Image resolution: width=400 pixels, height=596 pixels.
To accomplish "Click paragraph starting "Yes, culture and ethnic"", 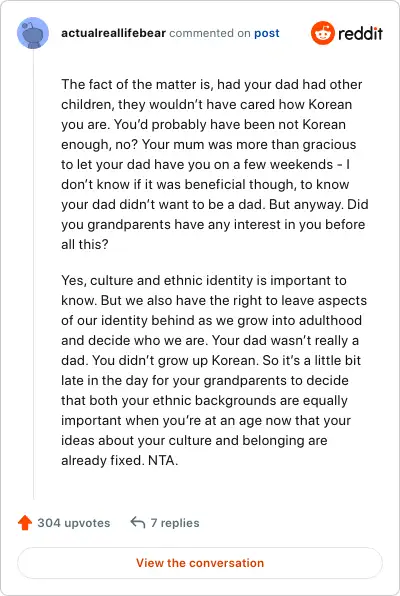I will (x=214, y=370).
